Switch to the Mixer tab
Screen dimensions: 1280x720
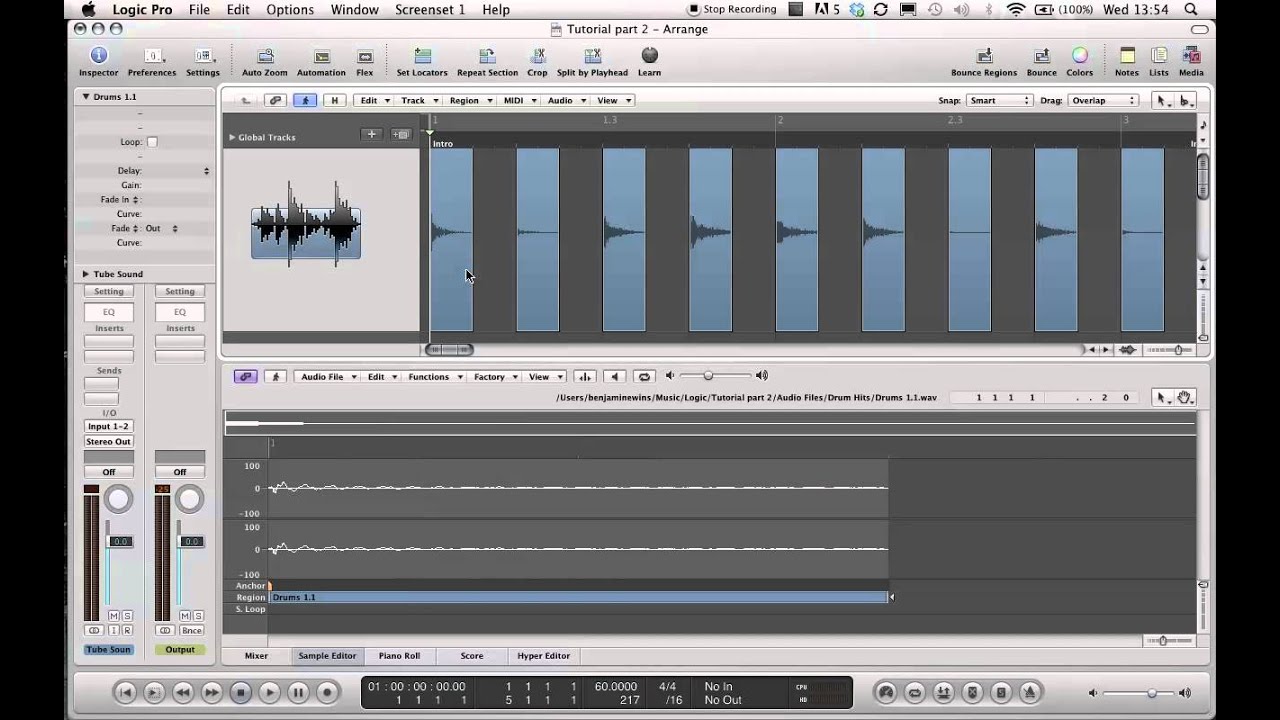256,656
